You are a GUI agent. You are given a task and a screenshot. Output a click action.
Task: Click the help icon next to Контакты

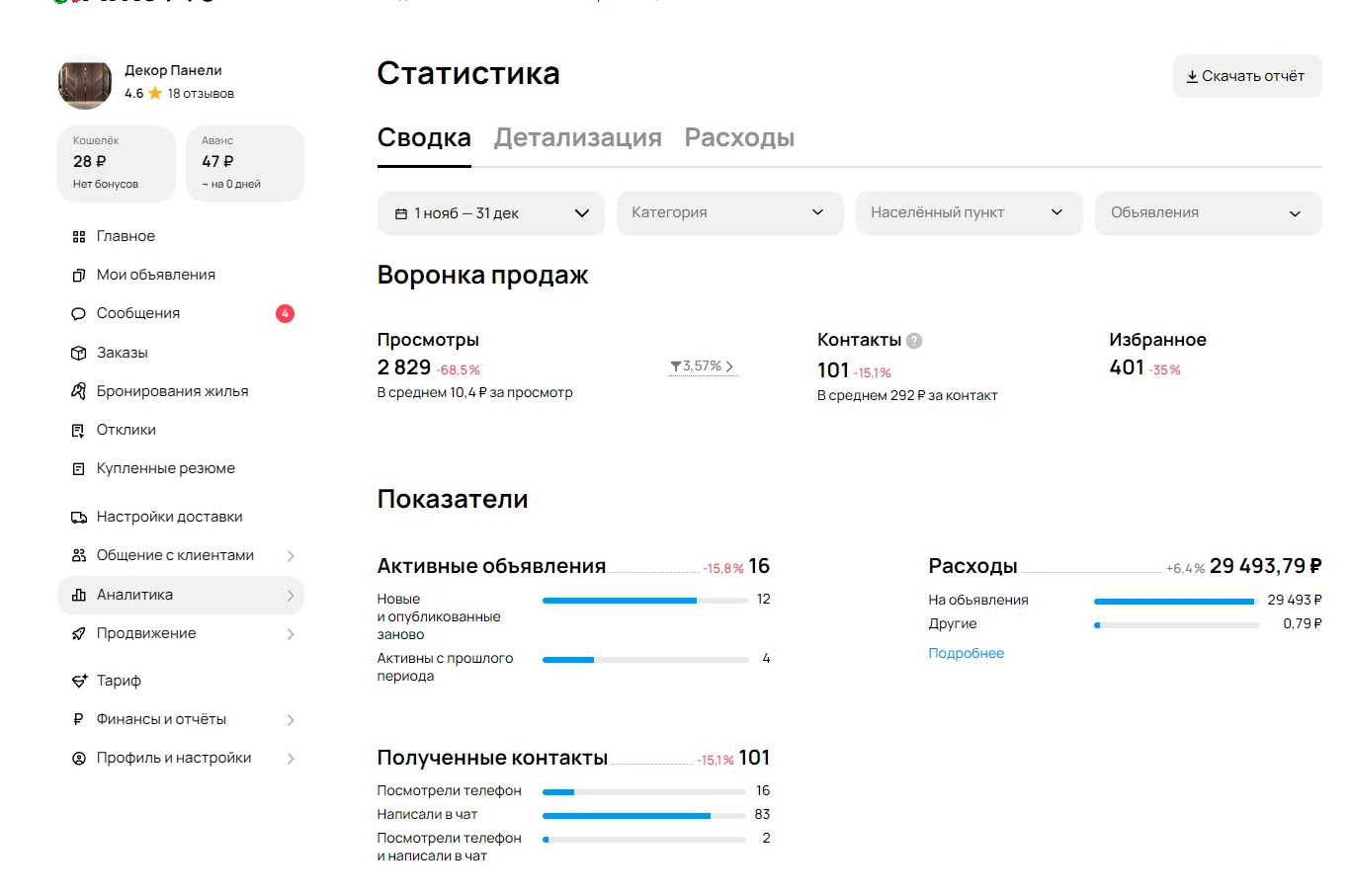[914, 341]
